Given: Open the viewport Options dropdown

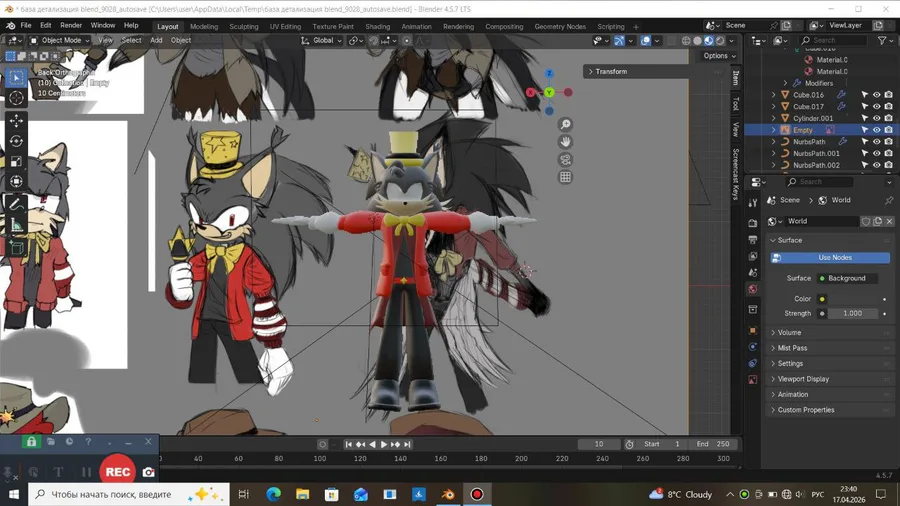Looking at the screenshot, I should coord(719,56).
